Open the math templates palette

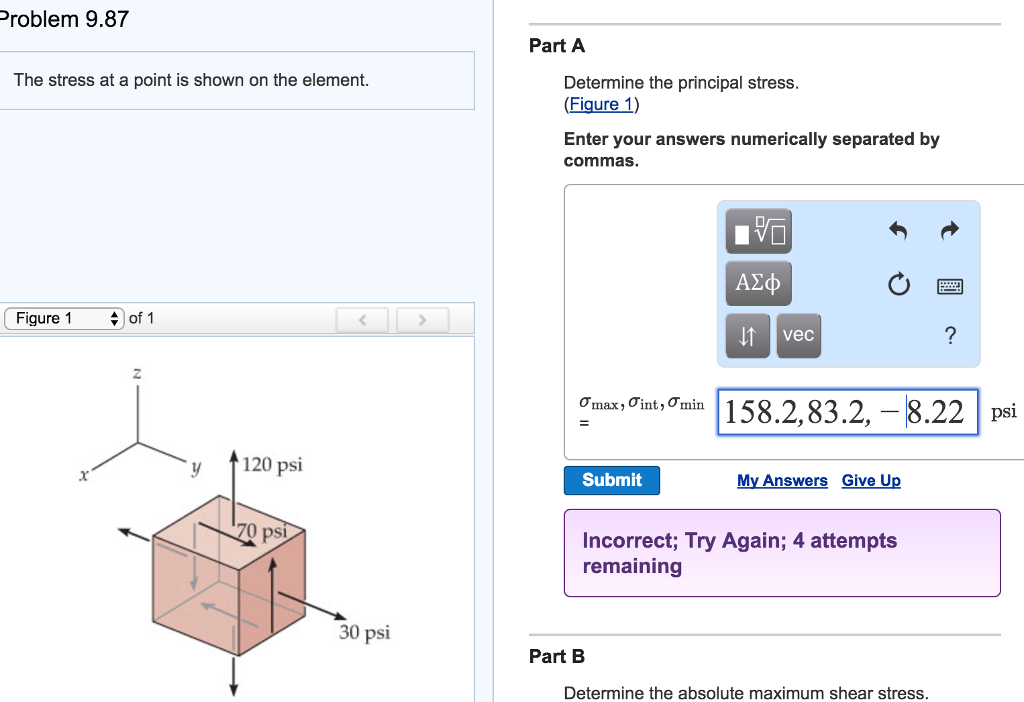click(x=758, y=231)
